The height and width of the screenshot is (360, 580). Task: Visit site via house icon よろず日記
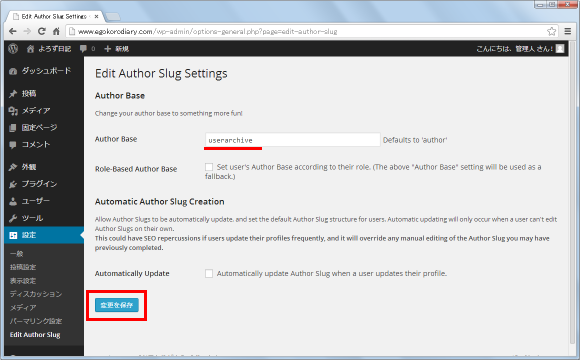tap(49, 48)
